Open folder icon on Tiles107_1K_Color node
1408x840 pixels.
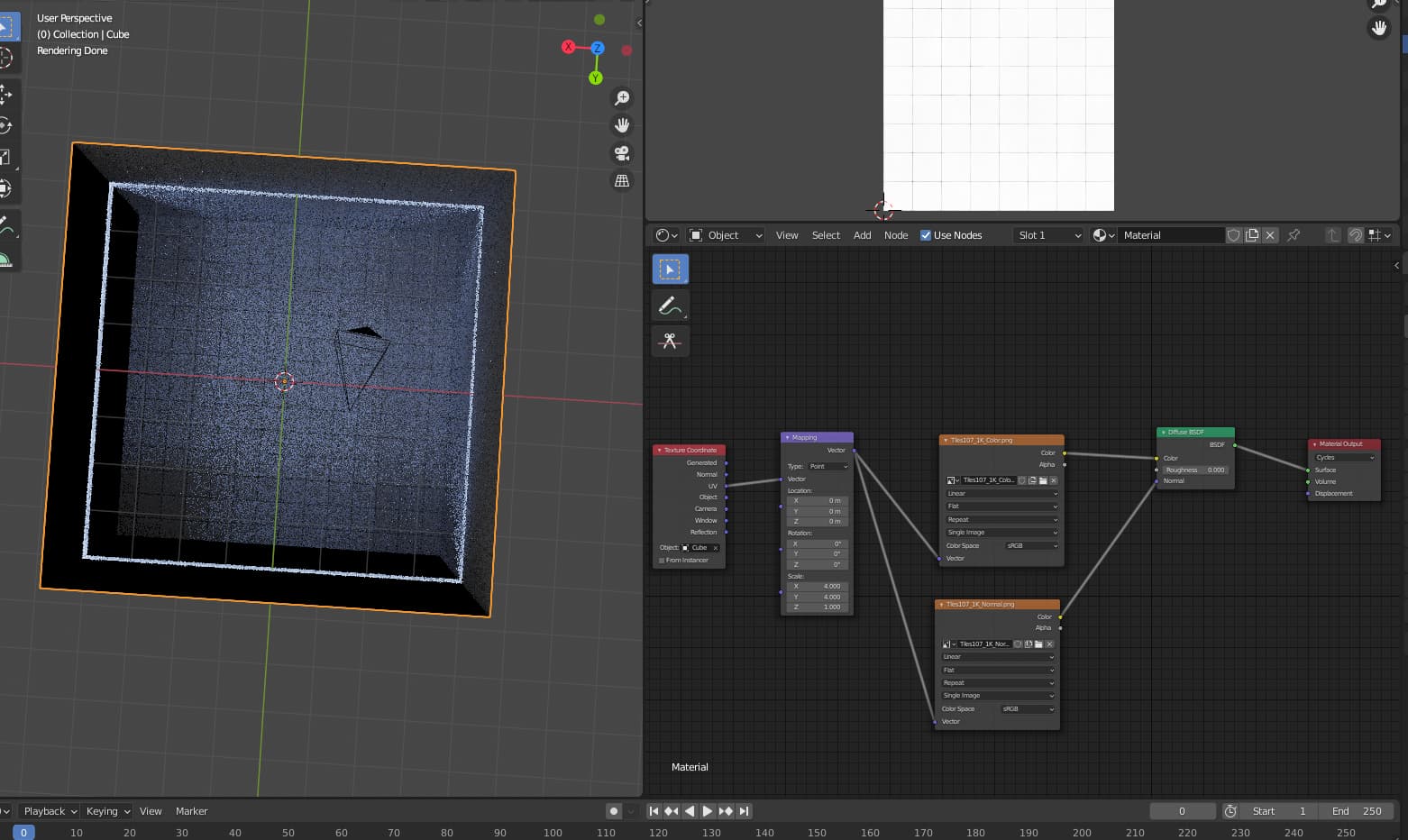pyautogui.click(x=1042, y=480)
